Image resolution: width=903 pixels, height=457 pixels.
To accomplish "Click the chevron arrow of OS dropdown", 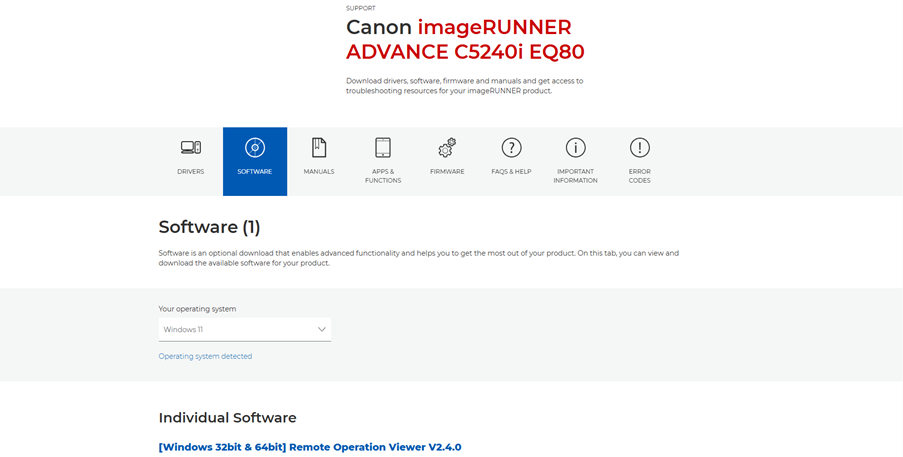I will [322, 330].
